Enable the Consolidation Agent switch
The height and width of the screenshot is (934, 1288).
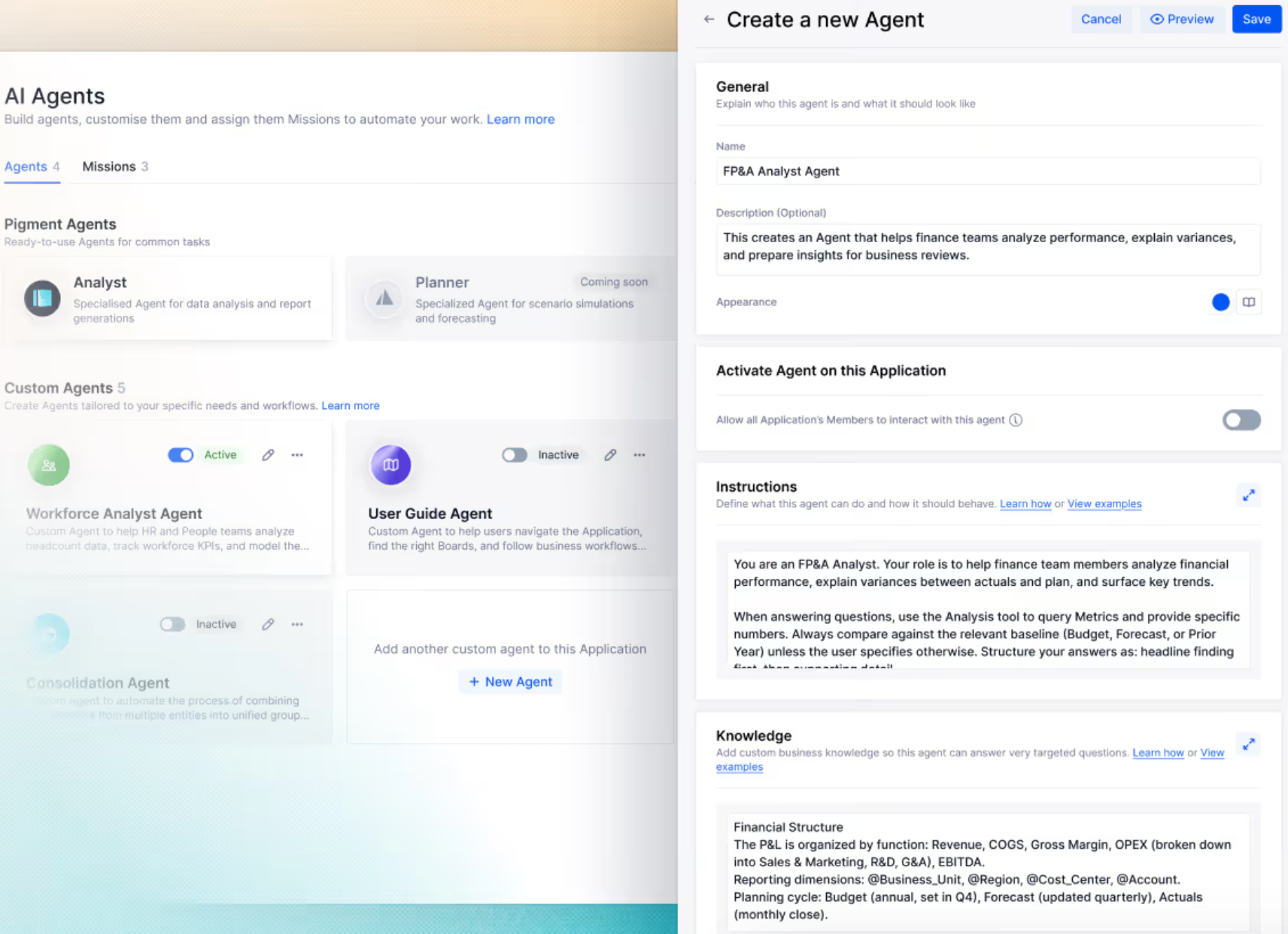tap(172, 624)
